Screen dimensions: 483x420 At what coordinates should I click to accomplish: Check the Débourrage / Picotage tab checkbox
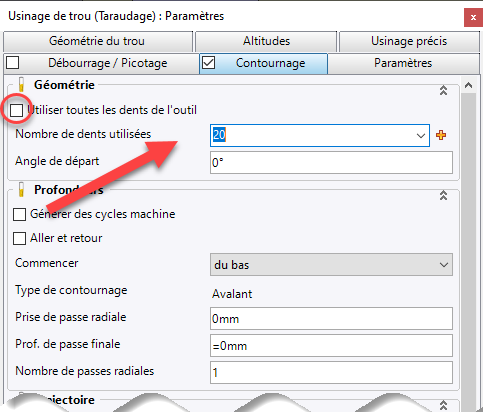click(x=13, y=63)
